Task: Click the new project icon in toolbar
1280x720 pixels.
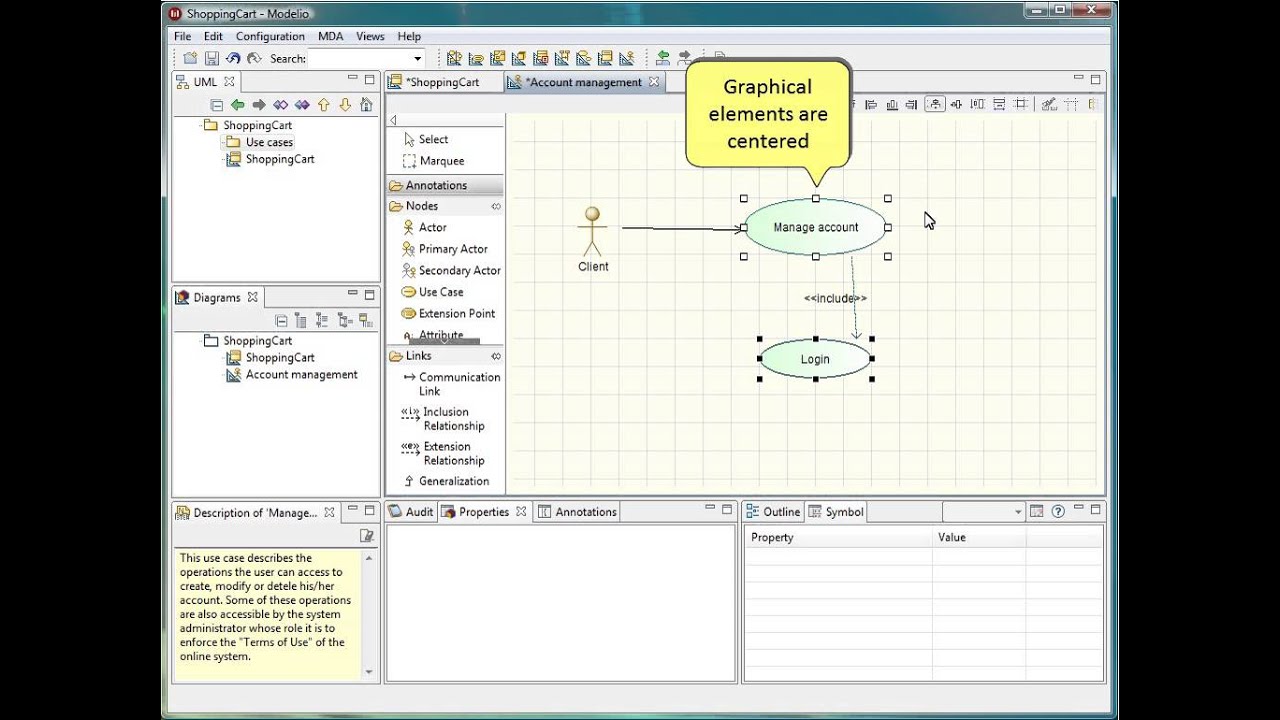Action: click(190, 59)
